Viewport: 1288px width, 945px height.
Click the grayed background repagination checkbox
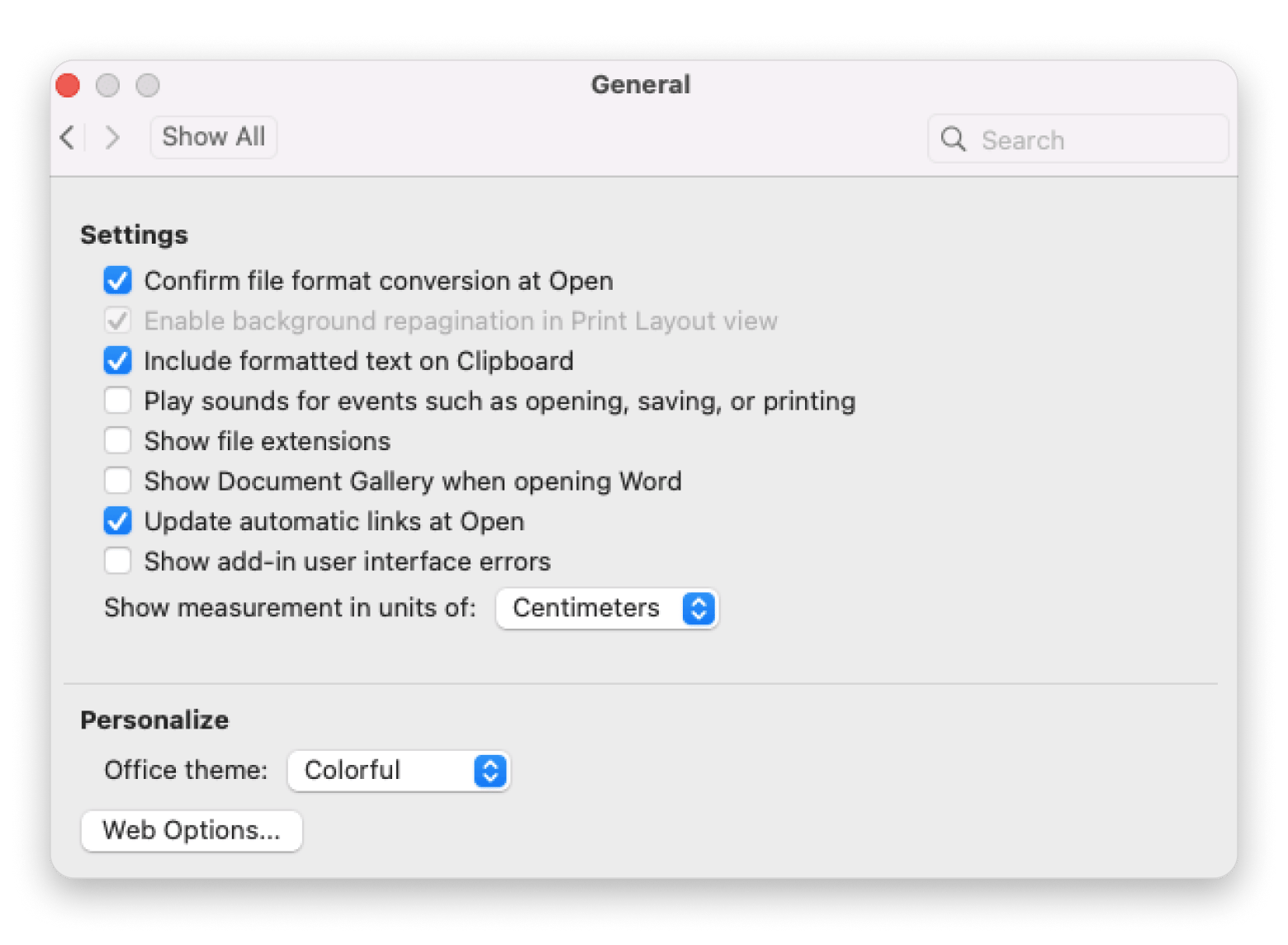click(x=117, y=321)
